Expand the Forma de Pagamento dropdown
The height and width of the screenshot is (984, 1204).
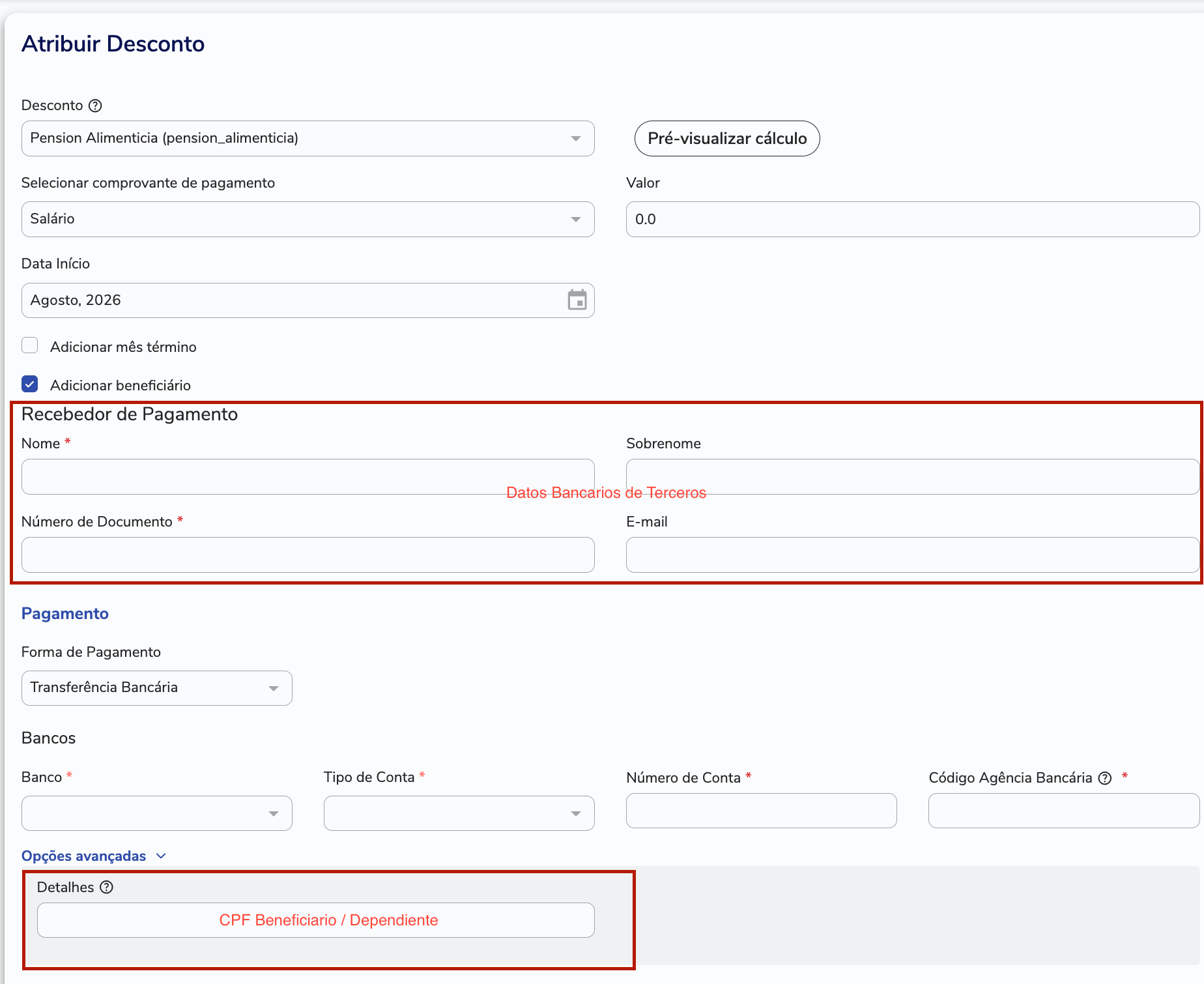(157, 688)
